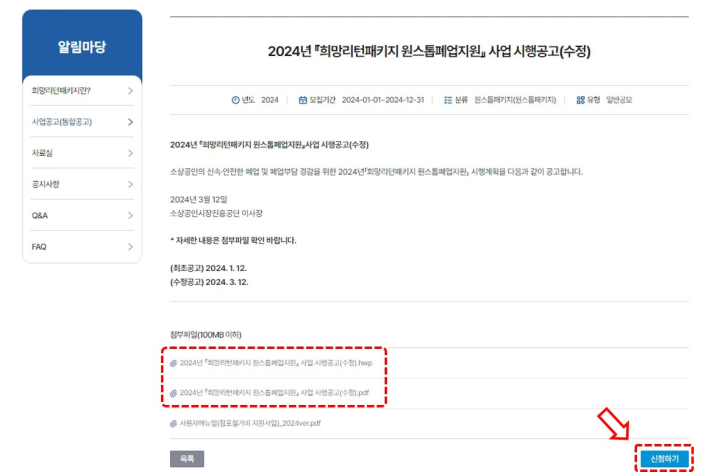The width and height of the screenshot is (720, 472).
Task: Expand chevron next to 자료실
Action: click(130, 153)
